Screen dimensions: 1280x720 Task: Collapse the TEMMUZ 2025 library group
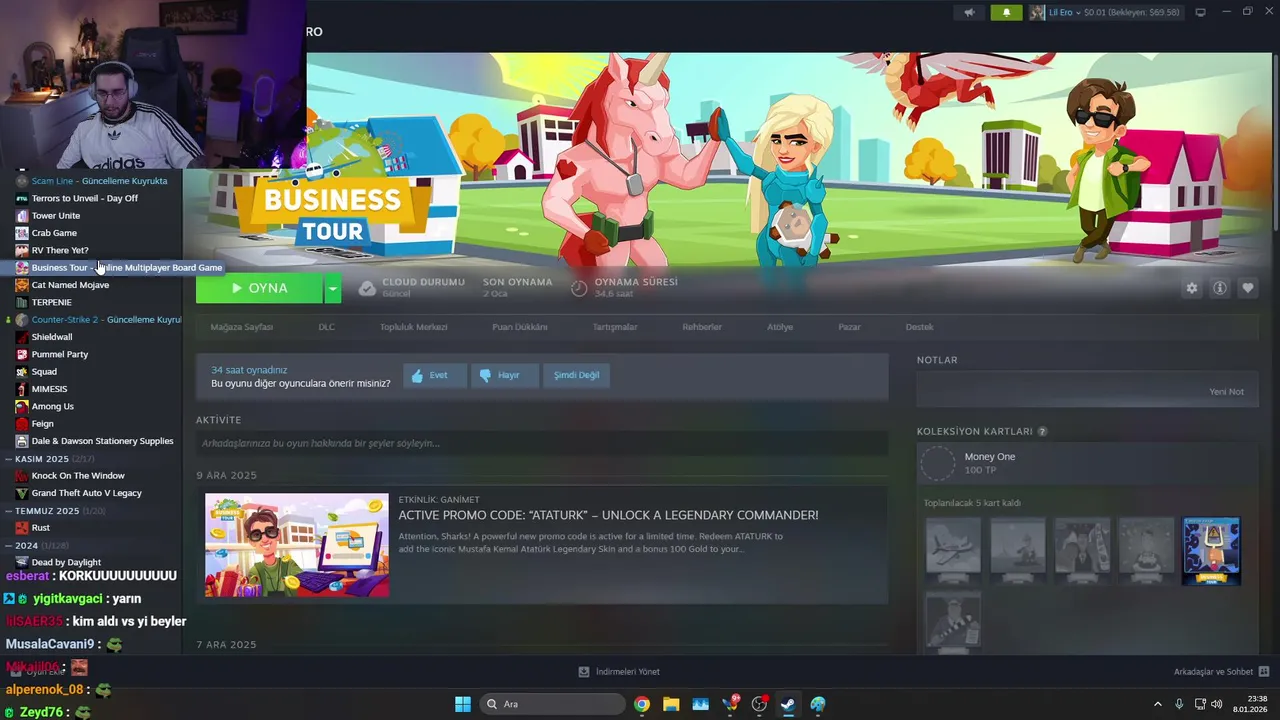(x=8, y=511)
